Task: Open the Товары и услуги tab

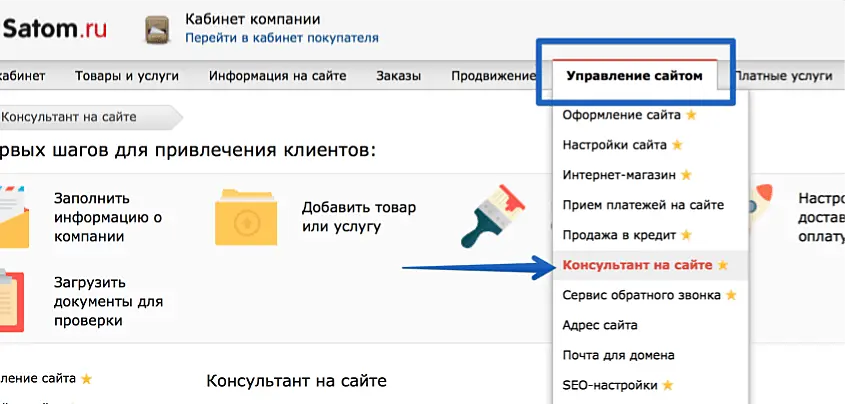Action: [x=127, y=76]
